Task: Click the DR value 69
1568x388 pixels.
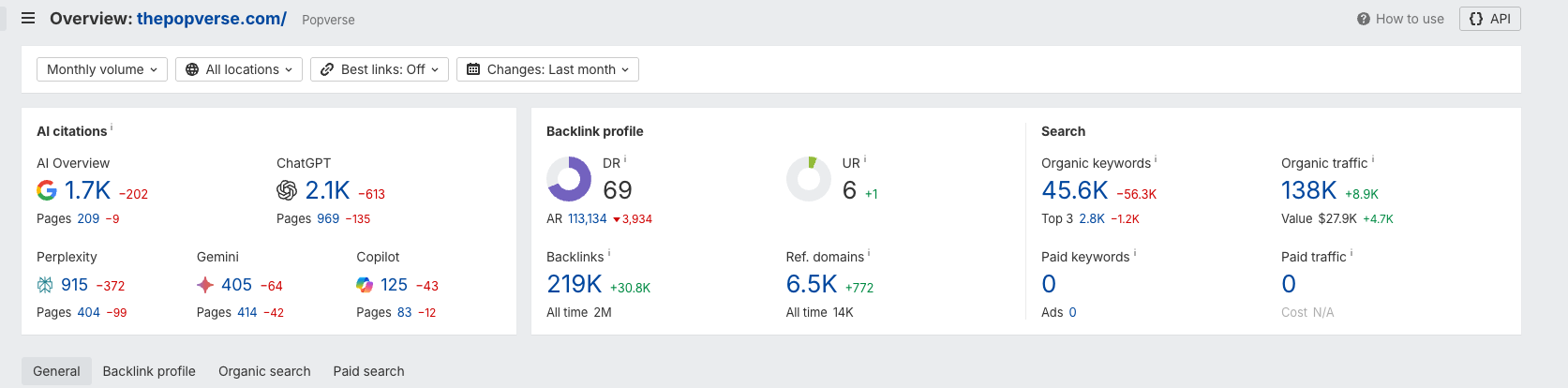Action: pyautogui.click(x=618, y=190)
